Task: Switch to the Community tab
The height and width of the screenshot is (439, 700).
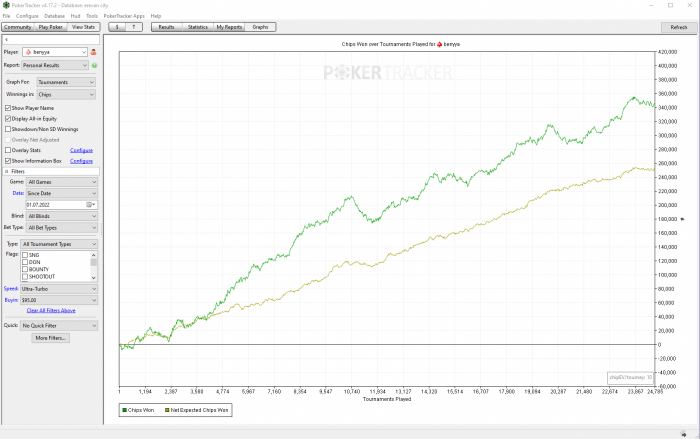Action: (18, 27)
